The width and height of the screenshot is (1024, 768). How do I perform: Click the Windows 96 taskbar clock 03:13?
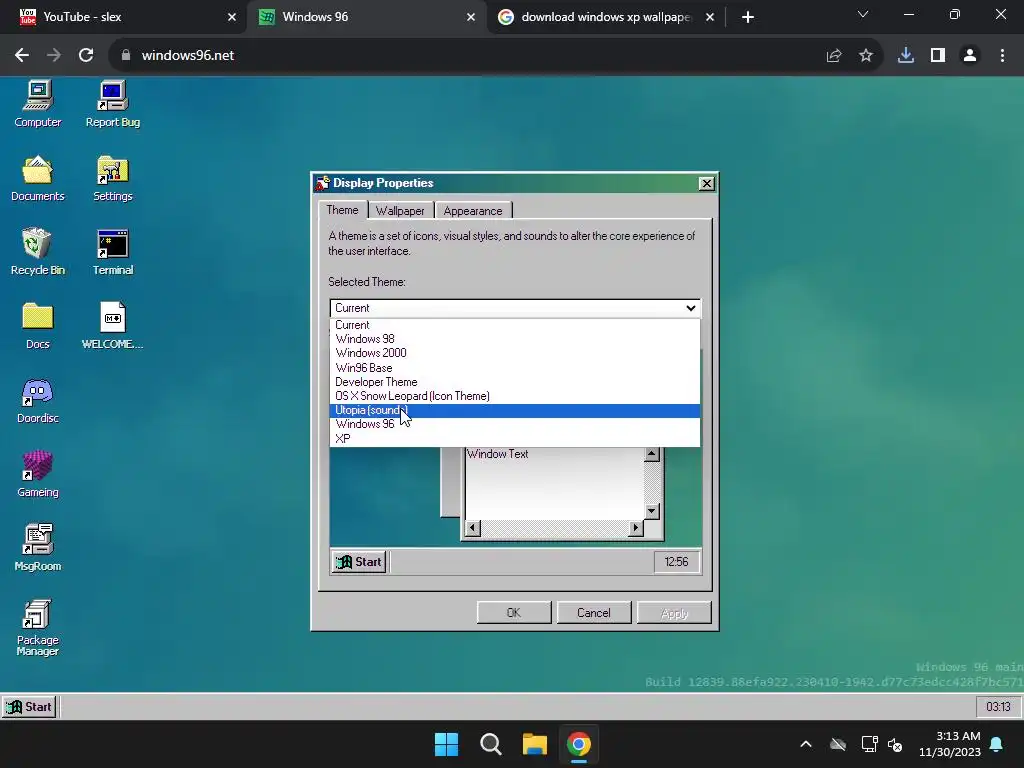[998, 707]
